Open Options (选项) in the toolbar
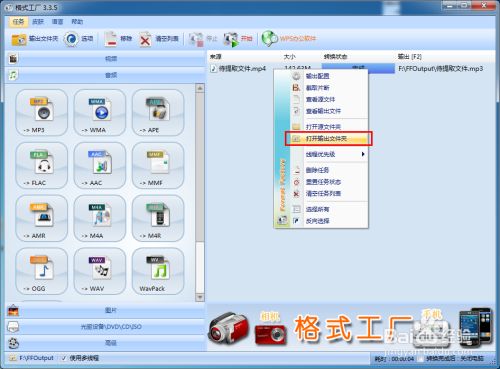Screen dimensions: 500x369 (x=71, y=39)
